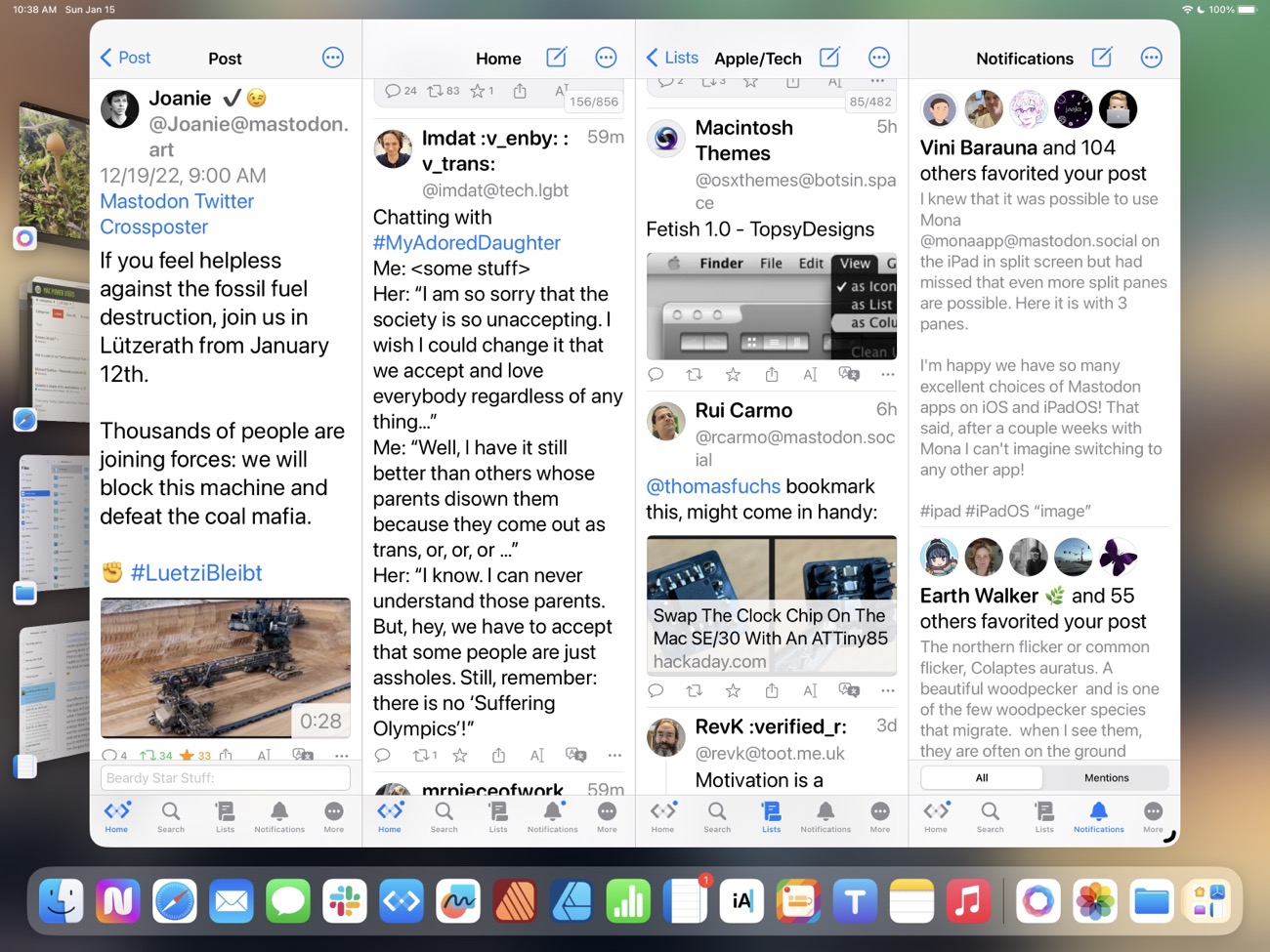
Task: Favorite Imdat's post with star icon
Action: (x=460, y=755)
